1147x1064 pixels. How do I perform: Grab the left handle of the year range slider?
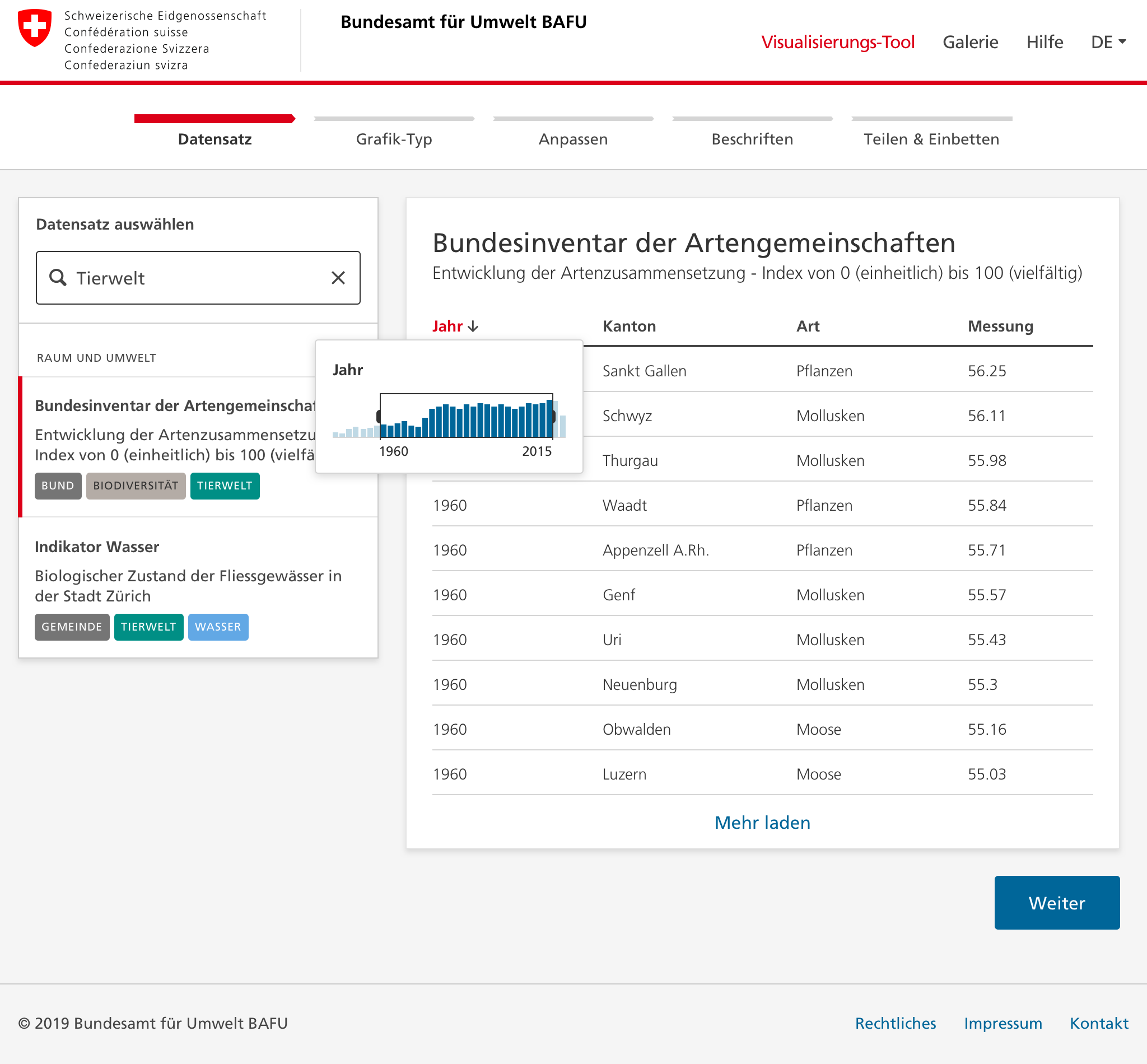tap(379, 416)
